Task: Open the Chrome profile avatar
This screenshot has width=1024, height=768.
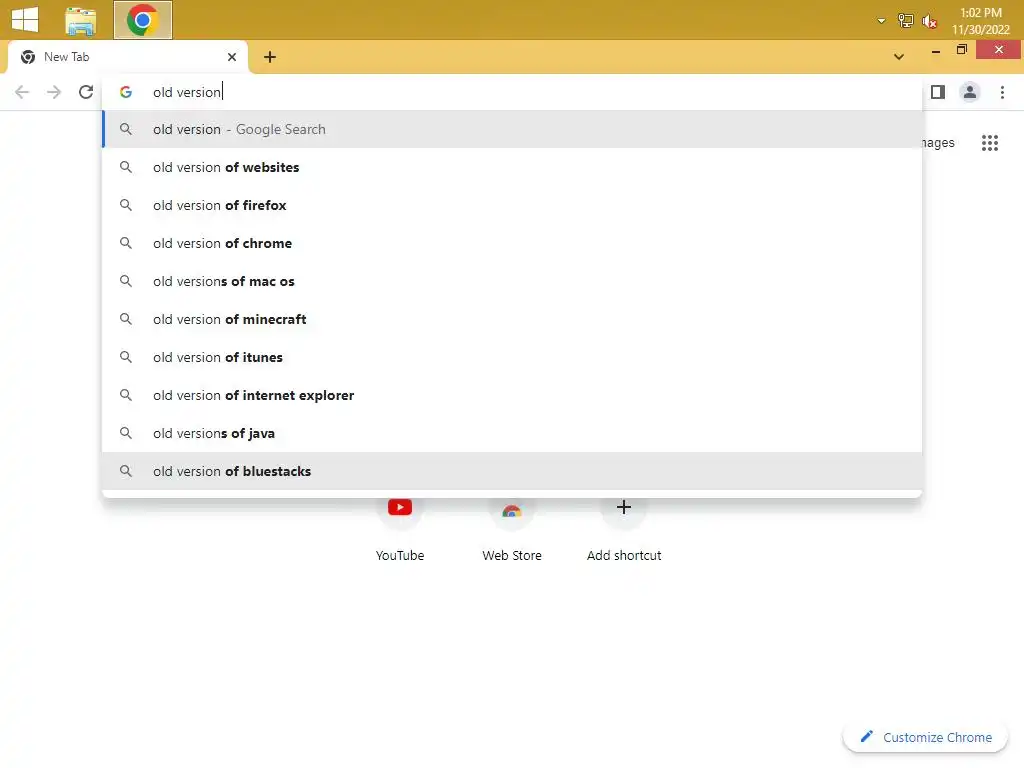Action: [x=970, y=92]
